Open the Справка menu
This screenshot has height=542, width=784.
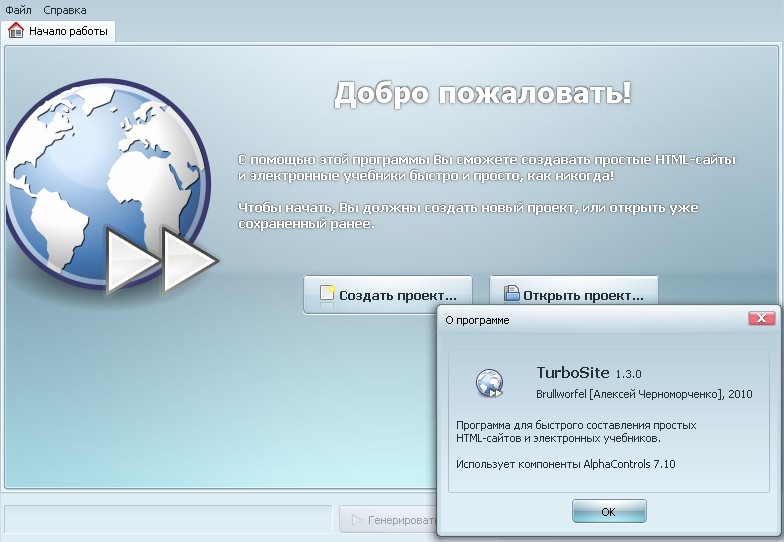pyautogui.click(x=64, y=10)
